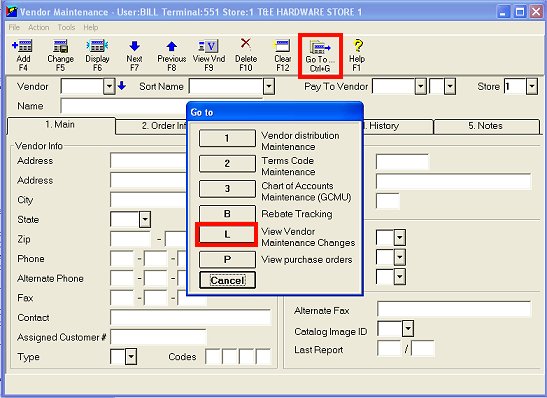This screenshot has height=398, width=547.
Task: Switch to the 1. Main tab
Action: point(61,125)
